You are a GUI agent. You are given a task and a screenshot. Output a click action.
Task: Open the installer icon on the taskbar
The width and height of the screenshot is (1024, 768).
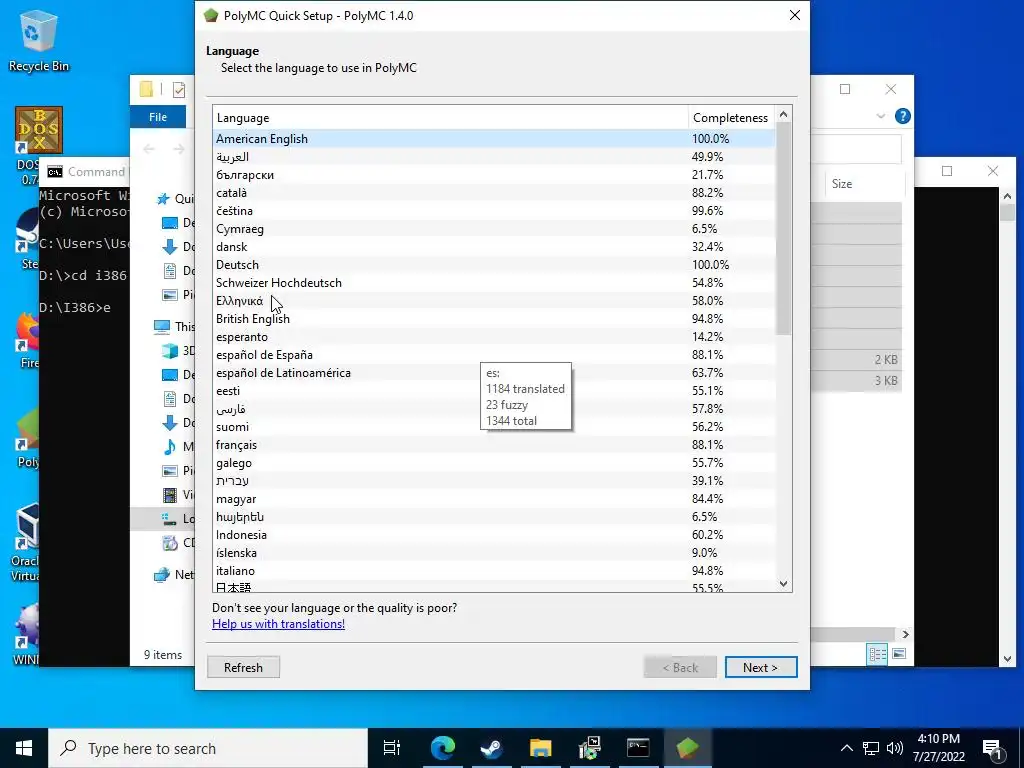point(589,748)
